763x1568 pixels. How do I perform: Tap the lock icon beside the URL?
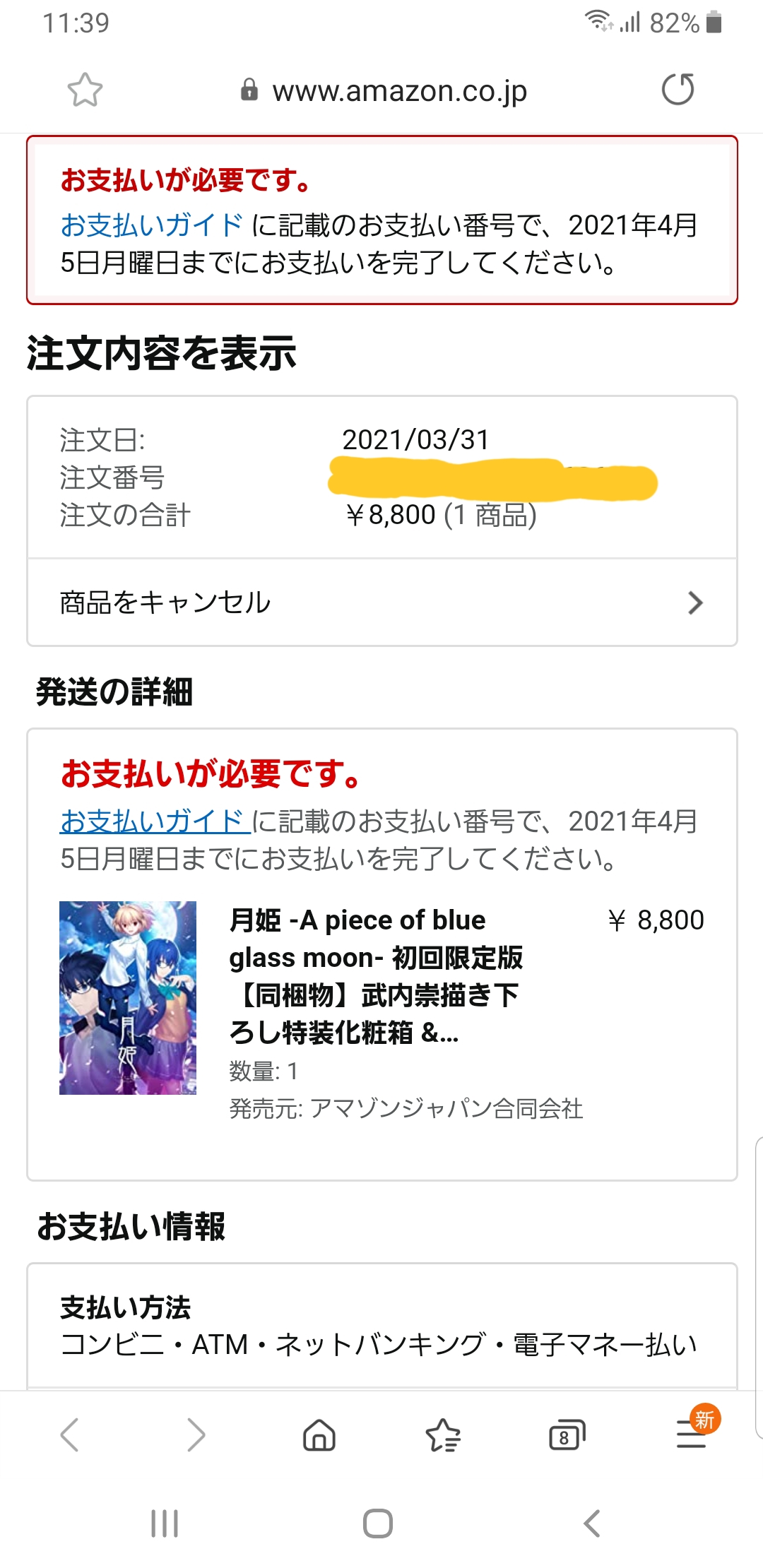pyautogui.click(x=249, y=90)
